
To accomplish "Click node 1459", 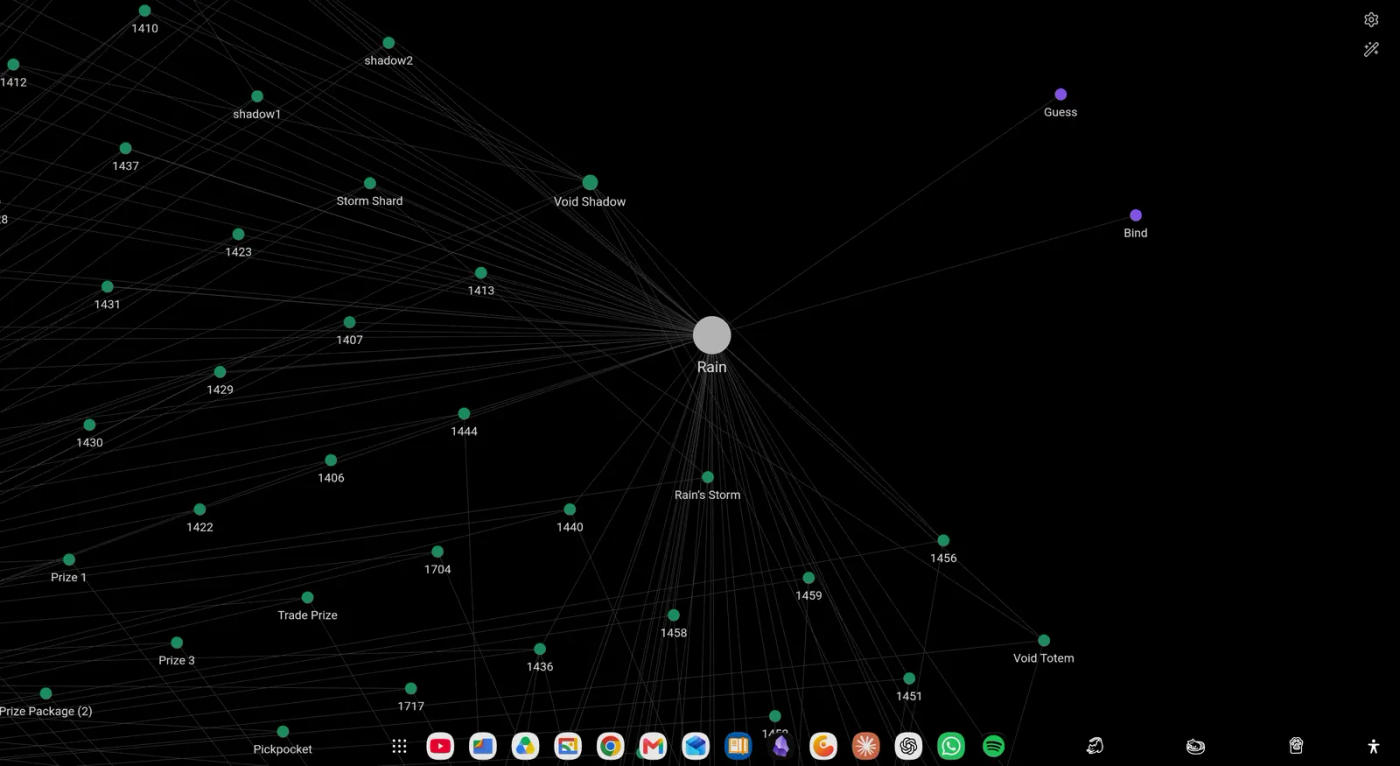I will (x=809, y=578).
